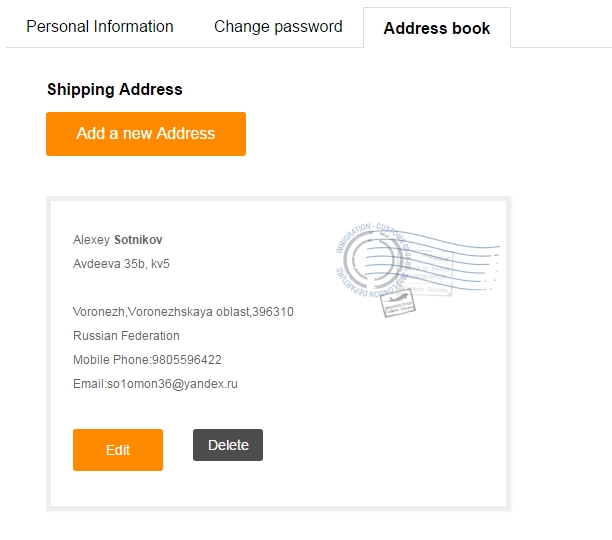
Task: Switch to the Change password tab
Action: [x=278, y=27]
